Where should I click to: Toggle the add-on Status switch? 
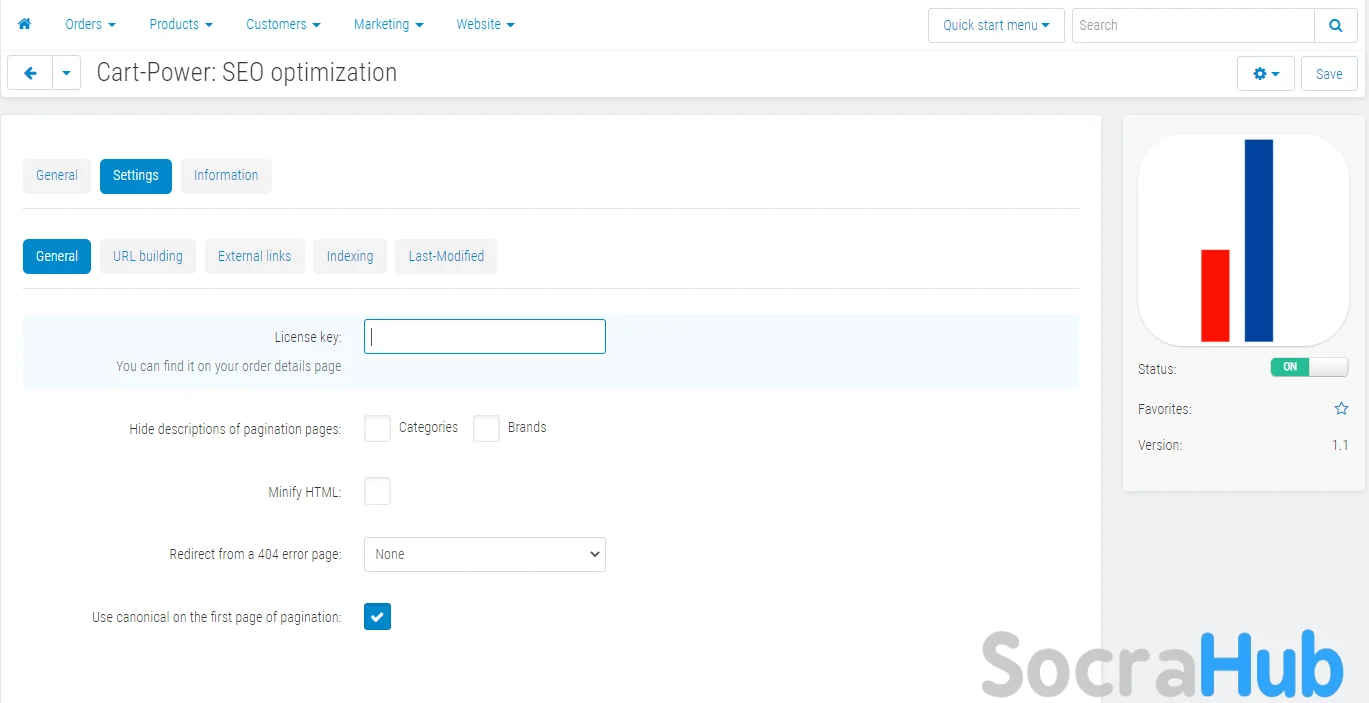(x=1308, y=367)
